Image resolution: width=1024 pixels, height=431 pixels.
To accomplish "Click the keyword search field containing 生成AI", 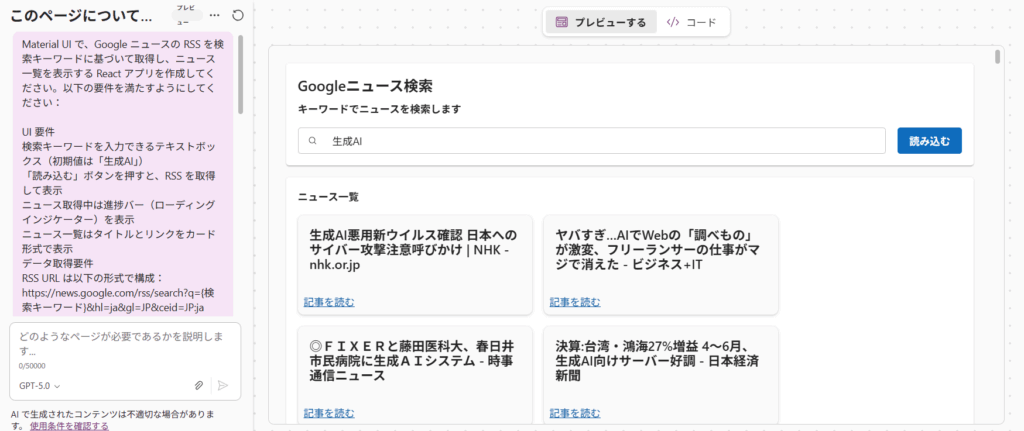I will coord(600,141).
